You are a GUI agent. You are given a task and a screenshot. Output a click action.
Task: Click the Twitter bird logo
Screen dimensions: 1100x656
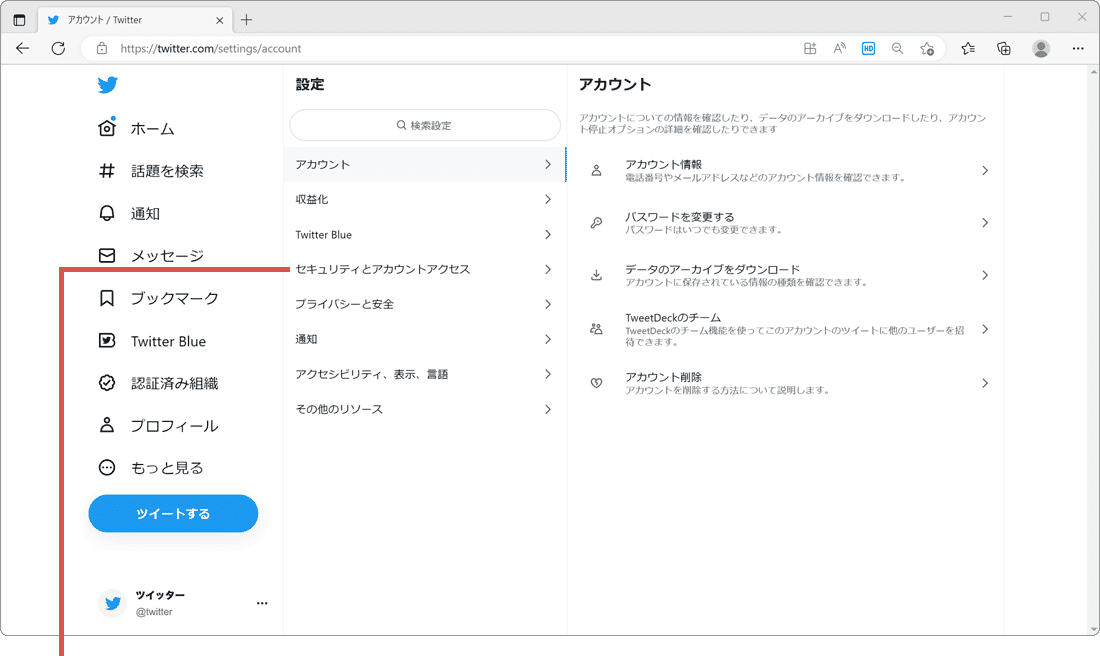107,85
